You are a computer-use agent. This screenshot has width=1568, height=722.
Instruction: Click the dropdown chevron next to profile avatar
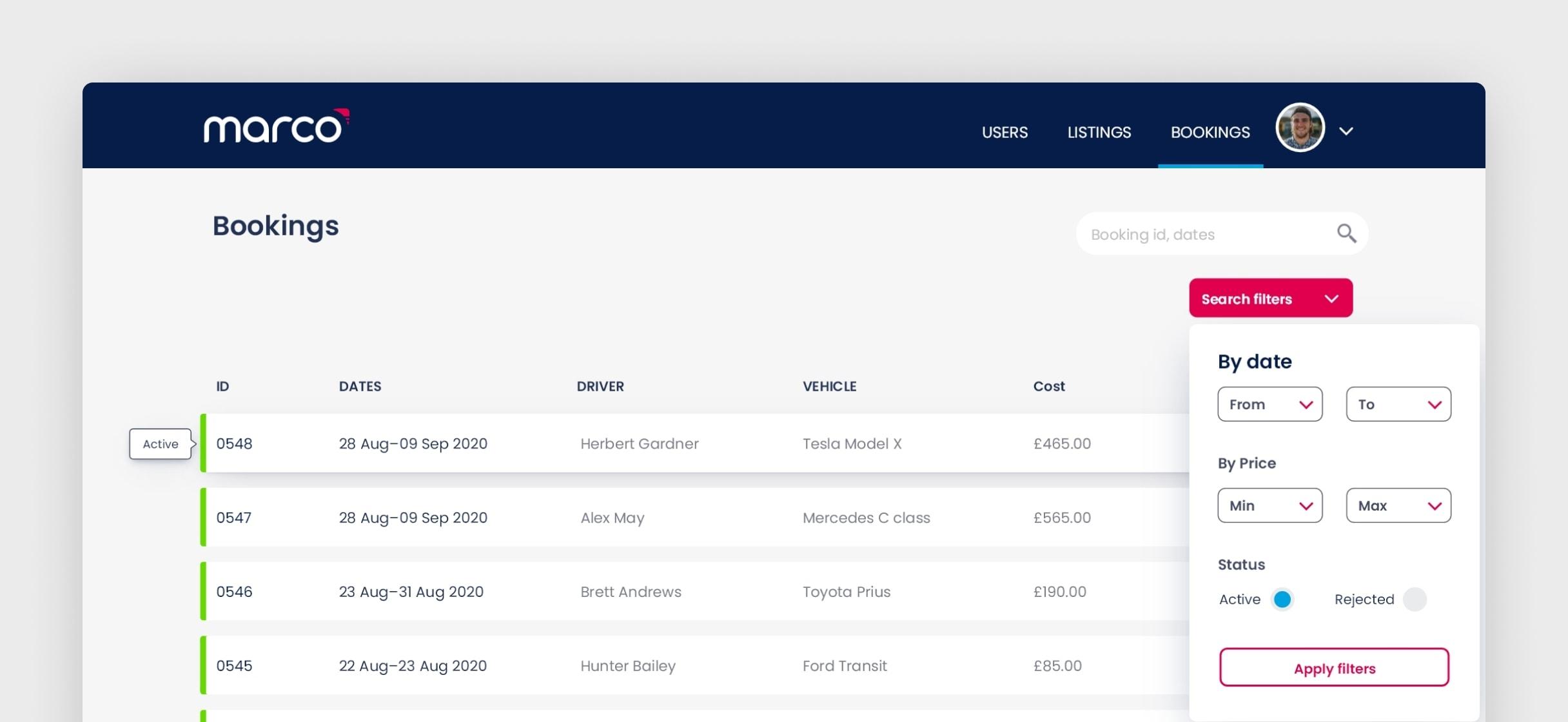coord(1349,131)
